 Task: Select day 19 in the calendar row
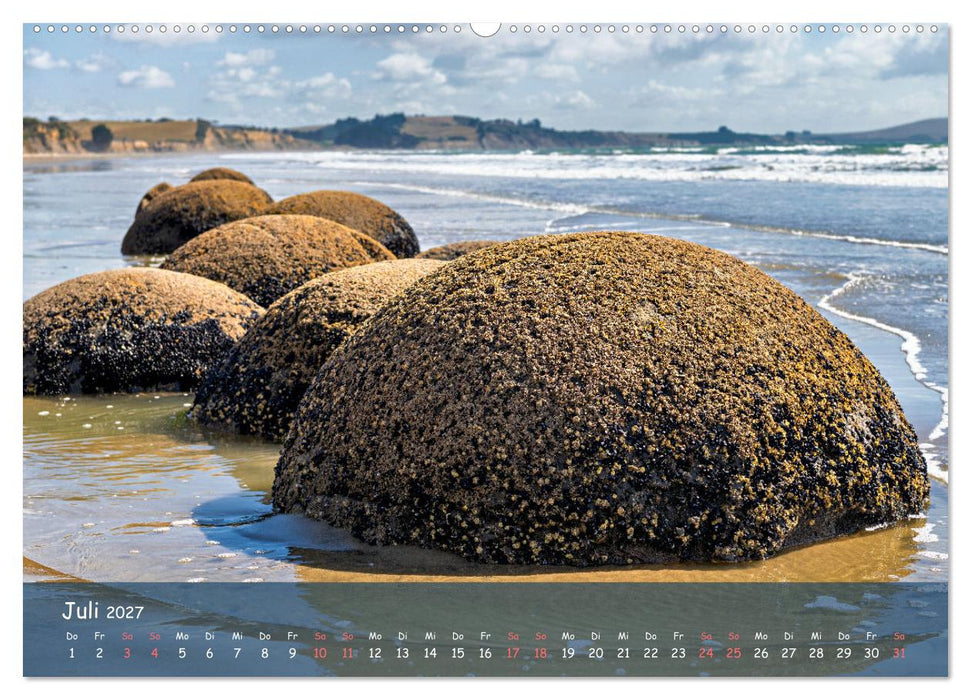(568, 653)
